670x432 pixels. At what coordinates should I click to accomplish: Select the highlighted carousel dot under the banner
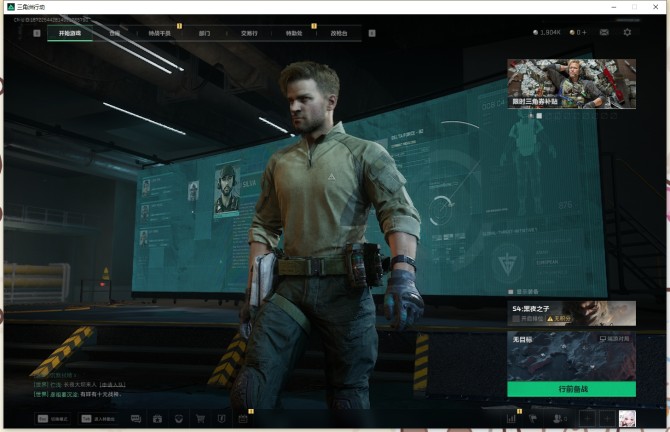pos(539,115)
